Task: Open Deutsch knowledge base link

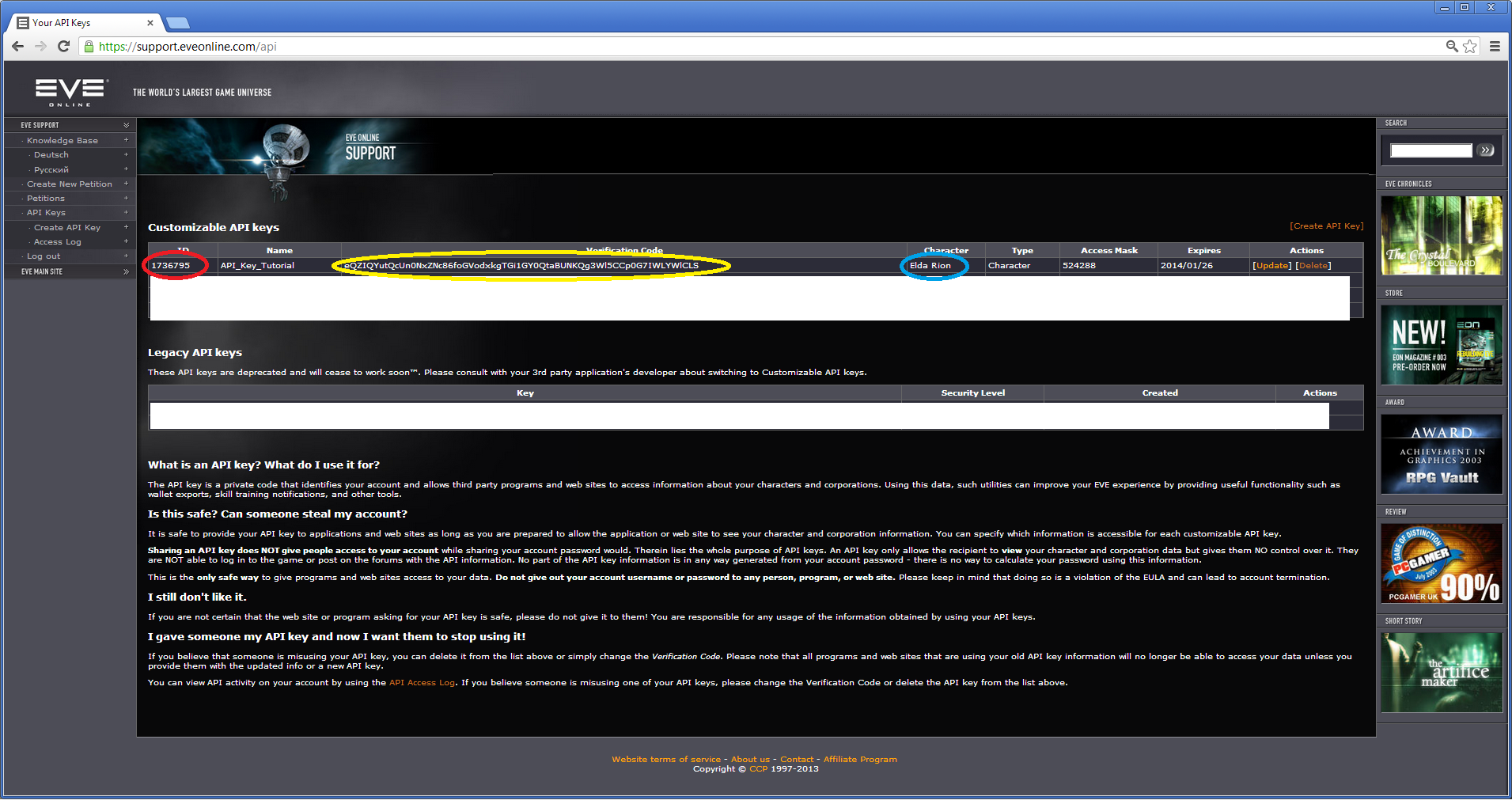Action: point(51,155)
